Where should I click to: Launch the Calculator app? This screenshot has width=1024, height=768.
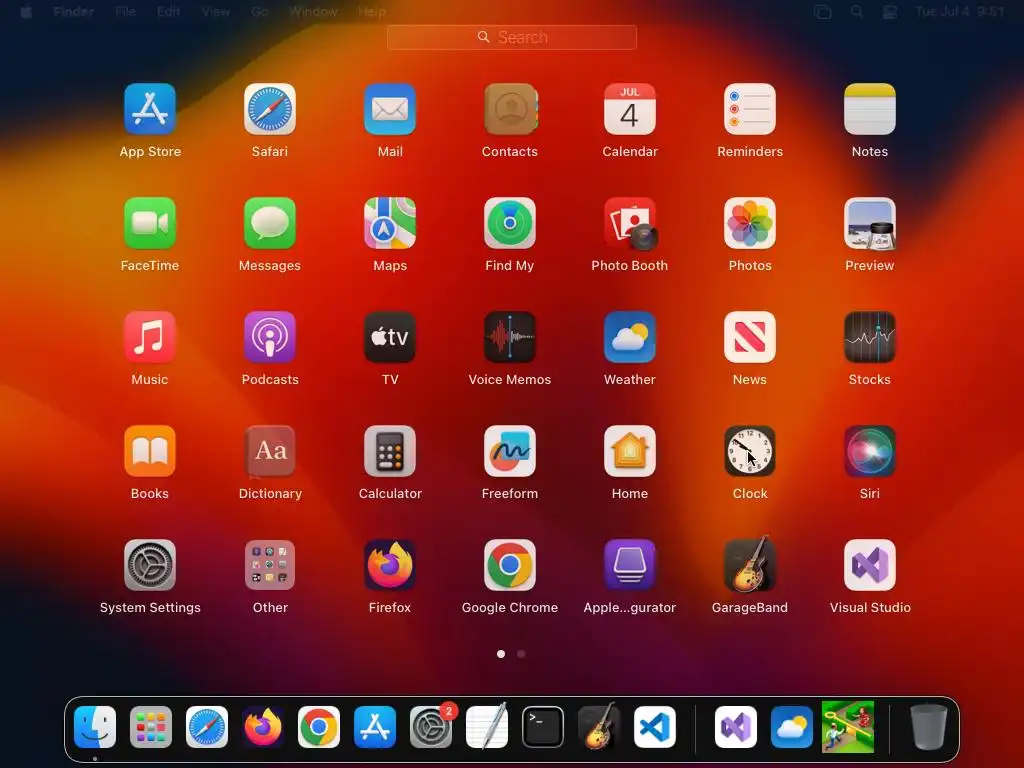point(390,451)
